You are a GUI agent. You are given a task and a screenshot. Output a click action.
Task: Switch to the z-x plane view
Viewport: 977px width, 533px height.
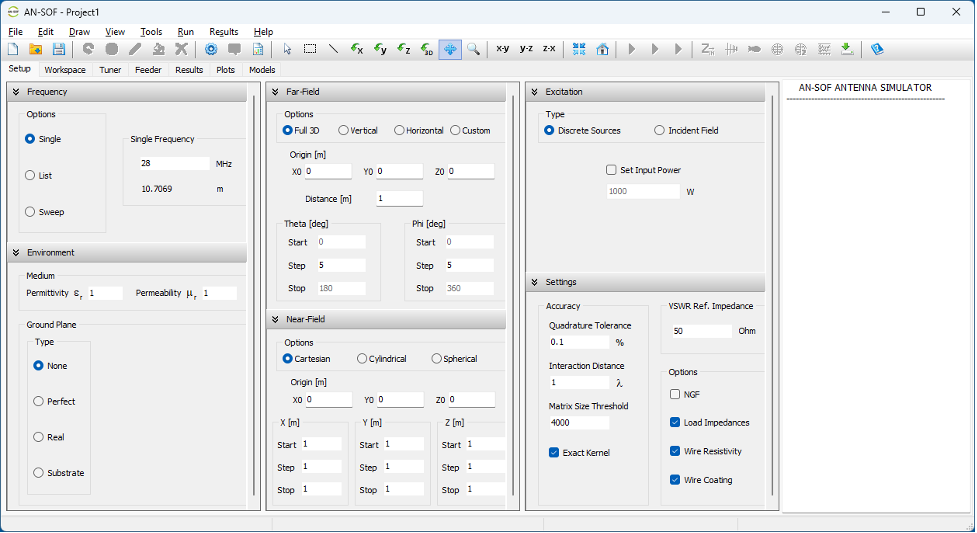click(x=549, y=49)
